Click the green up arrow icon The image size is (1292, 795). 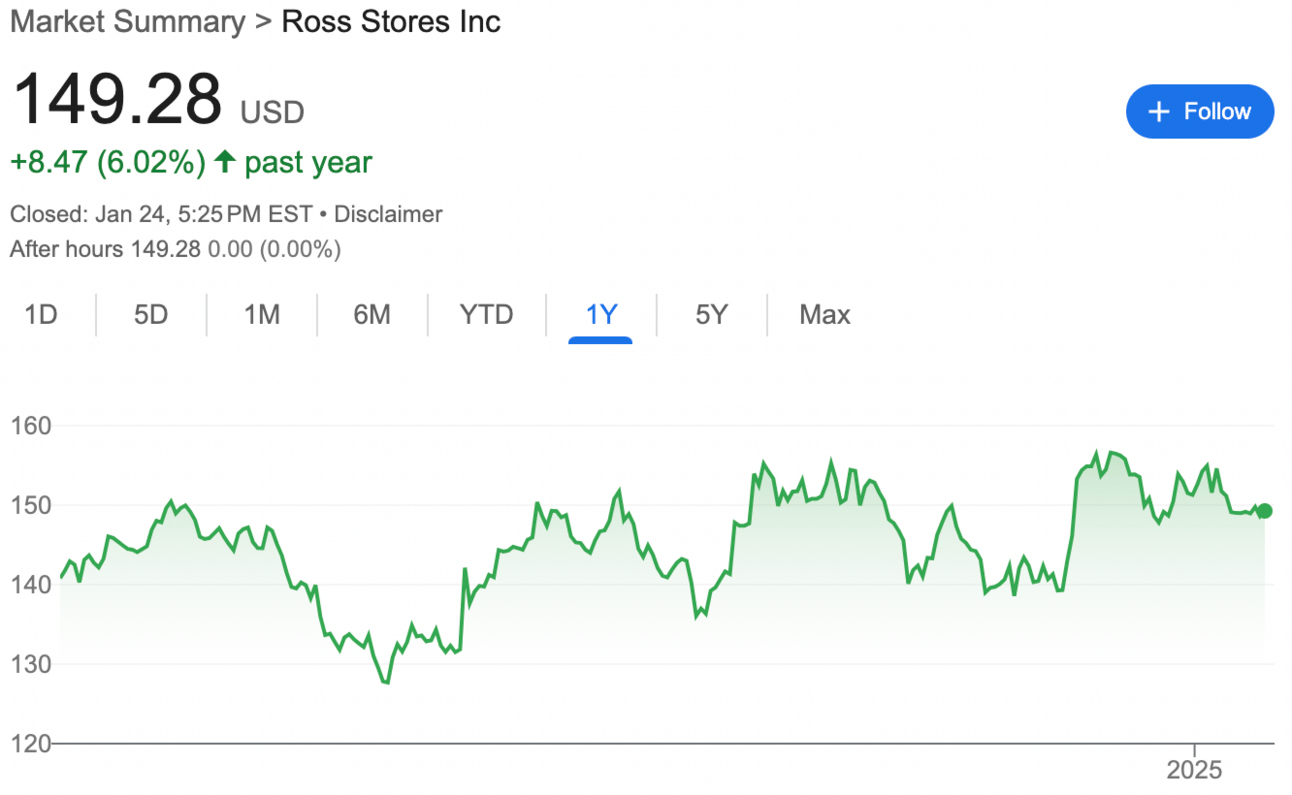click(225, 162)
